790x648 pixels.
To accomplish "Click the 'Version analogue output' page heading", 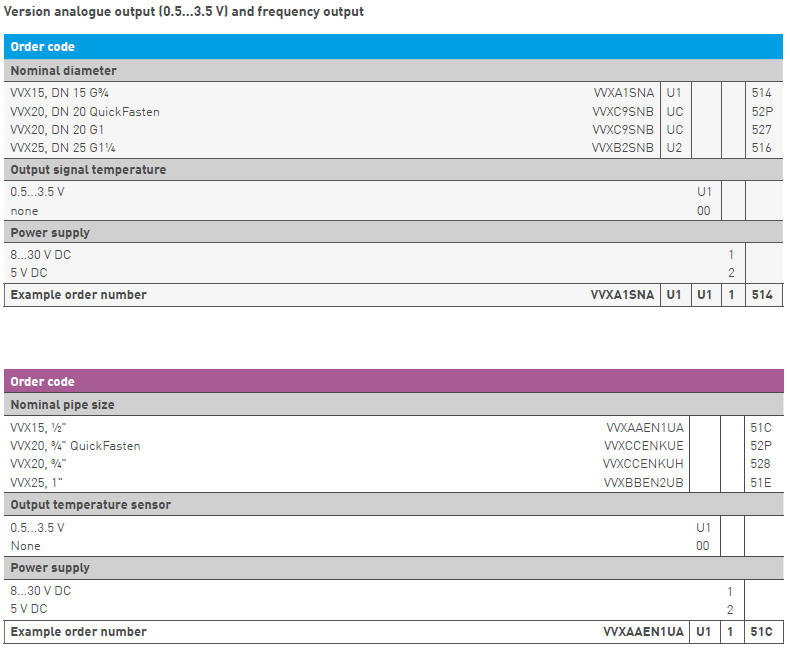I will tap(183, 12).
